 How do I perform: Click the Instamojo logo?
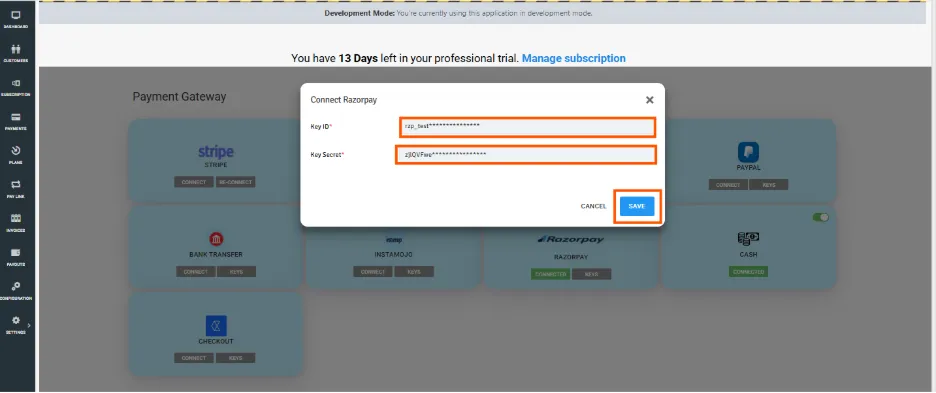click(393, 240)
